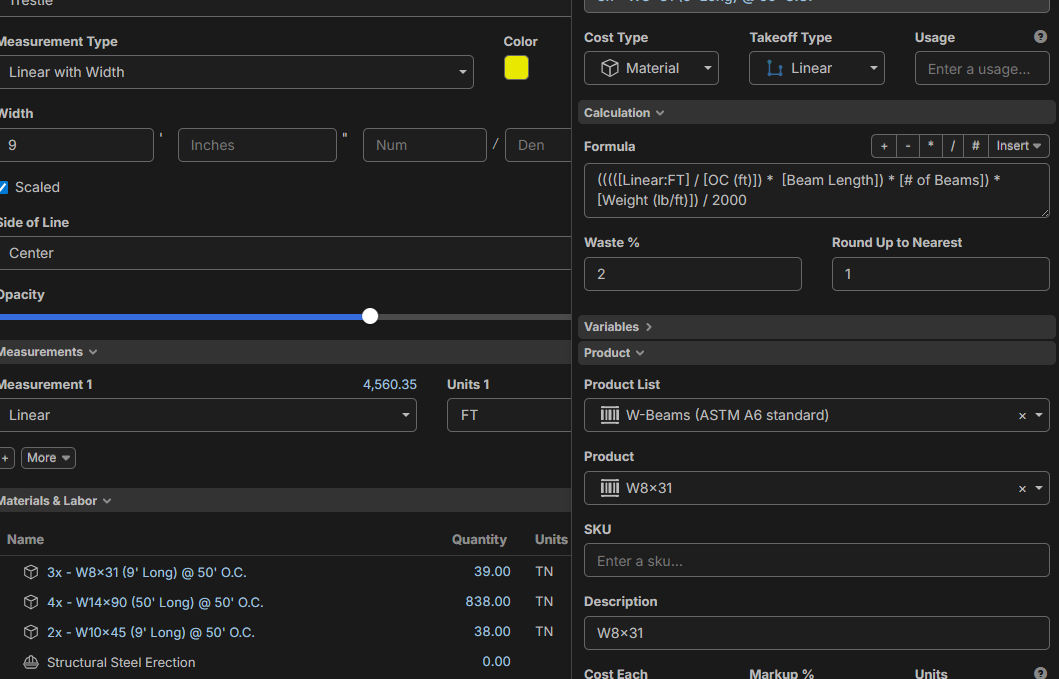This screenshot has width=1059, height=679.
Task: Click the More button under measurements
Action: tap(48, 458)
